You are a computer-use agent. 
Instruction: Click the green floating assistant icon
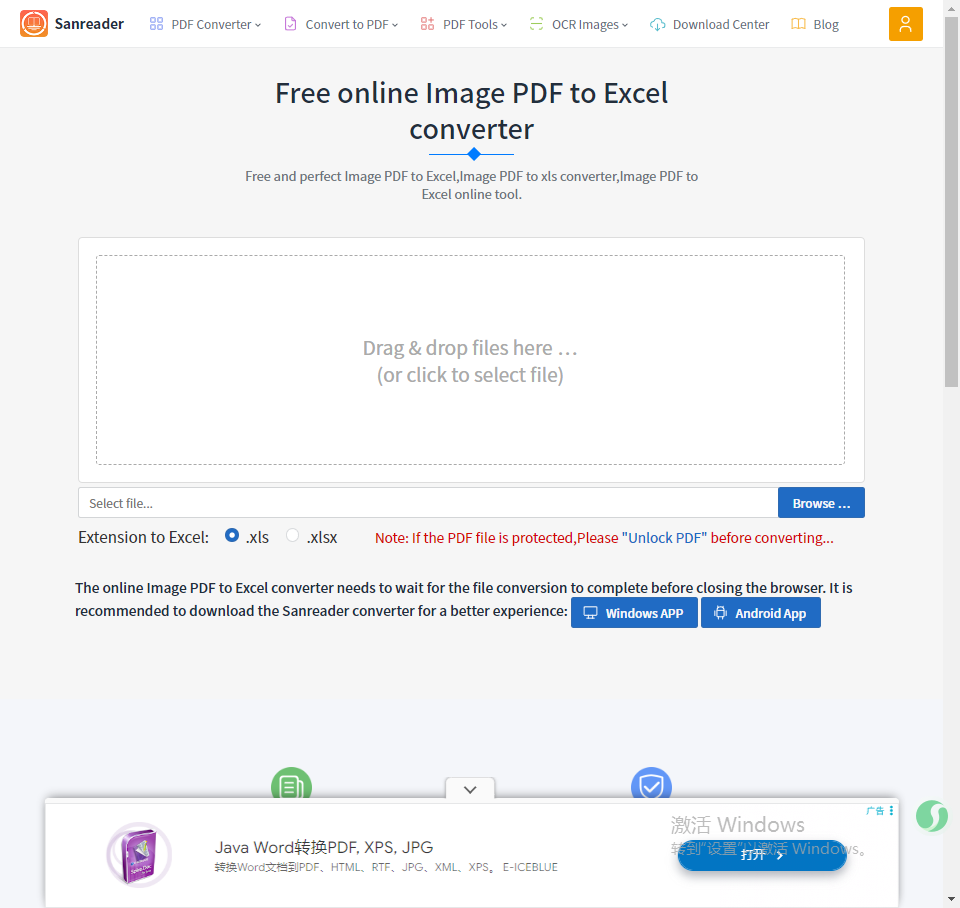pyautogui.click(x=932, y=816)
